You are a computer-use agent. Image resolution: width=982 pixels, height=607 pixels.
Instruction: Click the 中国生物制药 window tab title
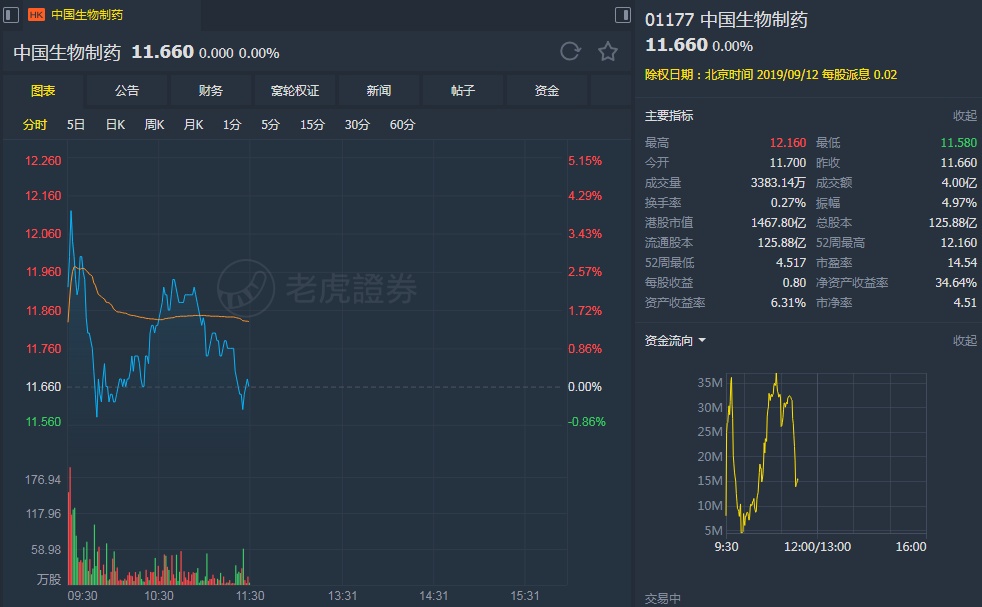(x=87, y=15)
